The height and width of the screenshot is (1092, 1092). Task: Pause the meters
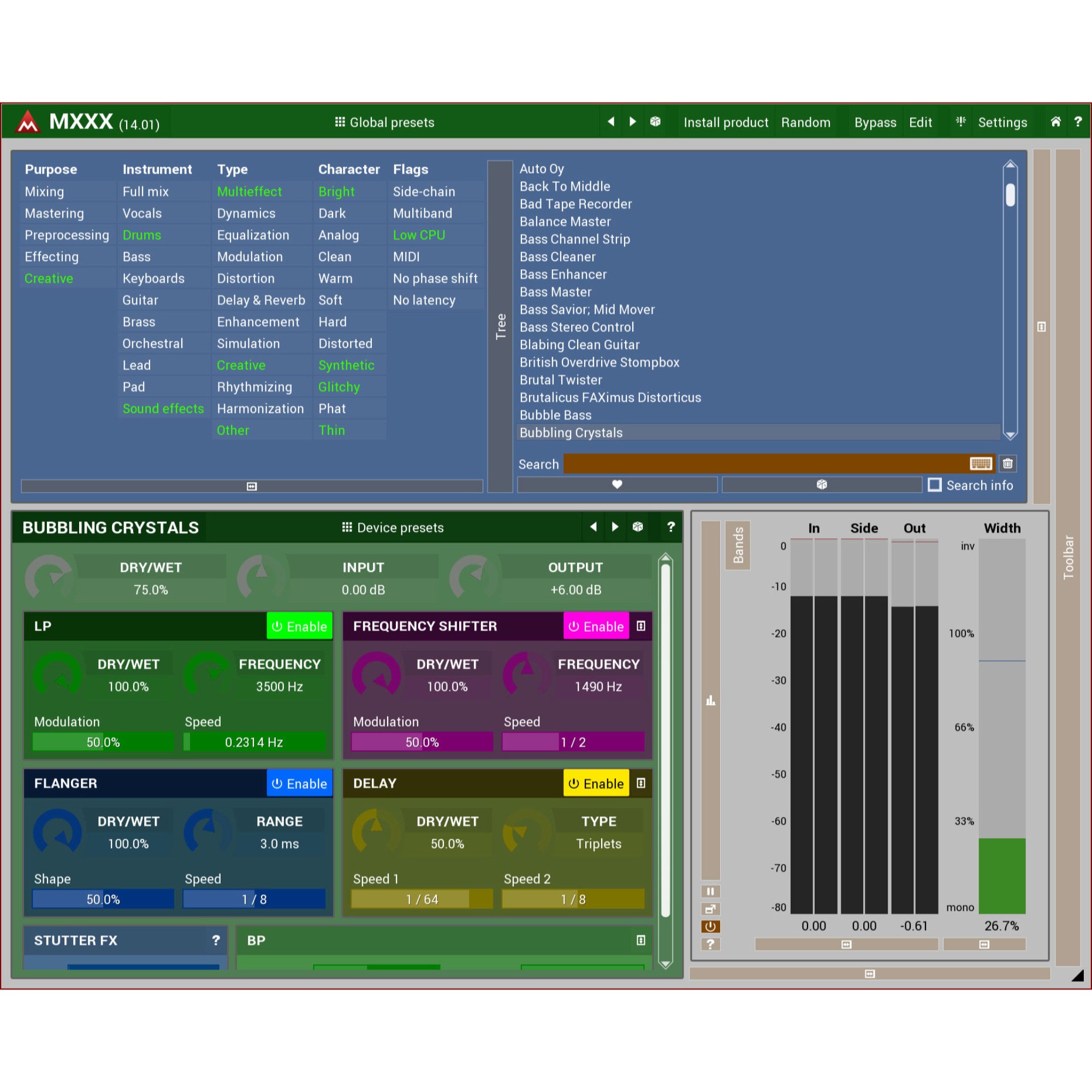click(x=710, y=892)
